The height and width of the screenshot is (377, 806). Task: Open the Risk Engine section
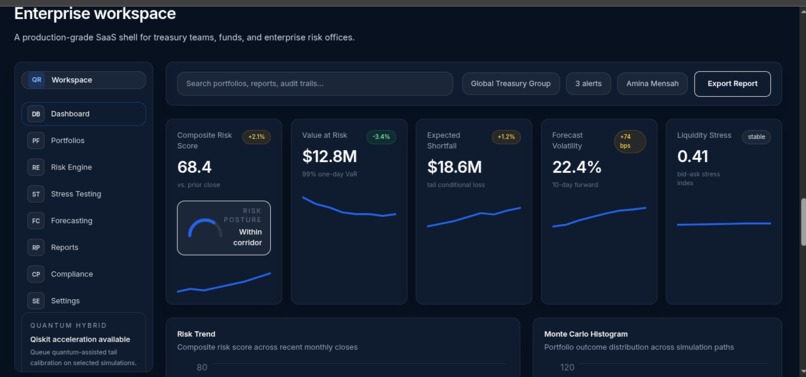(84, 167)
